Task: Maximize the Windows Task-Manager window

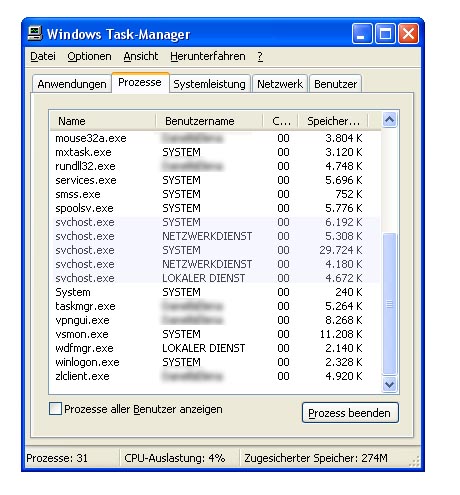Action: click(385, 33)
